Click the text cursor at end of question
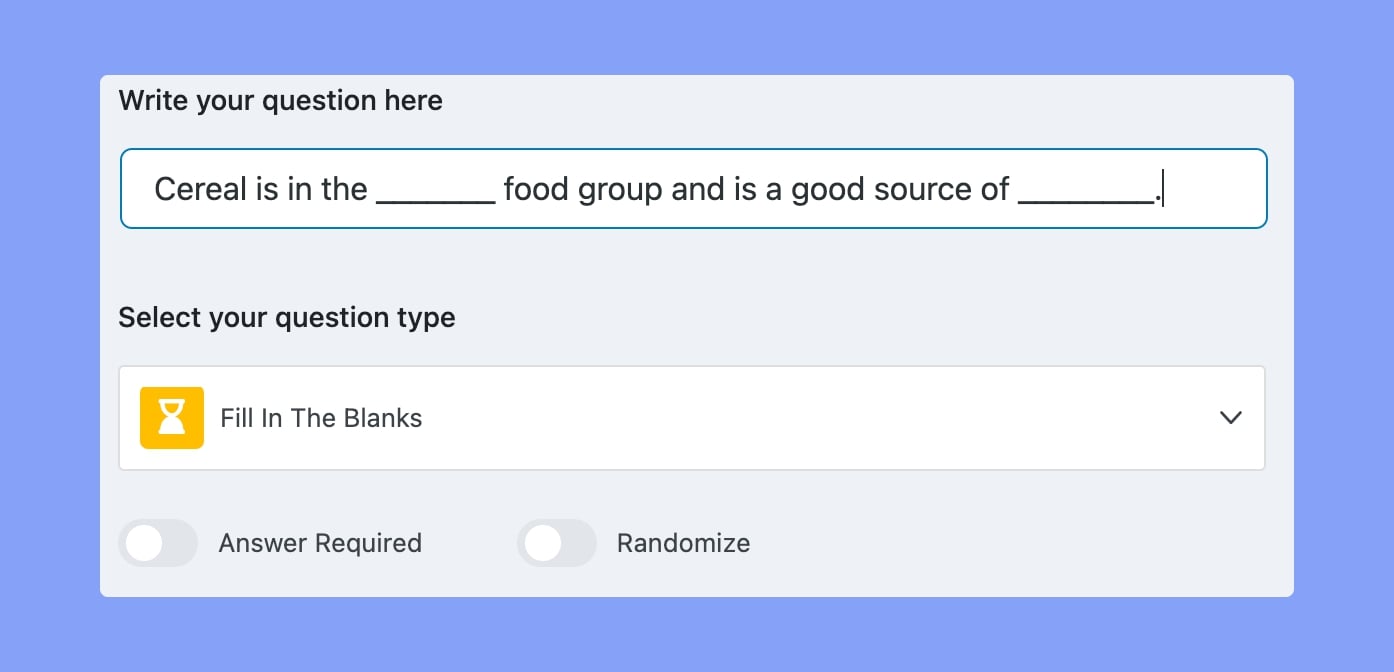Viewport: 1394px width, 672px height. pos(1163,189)
